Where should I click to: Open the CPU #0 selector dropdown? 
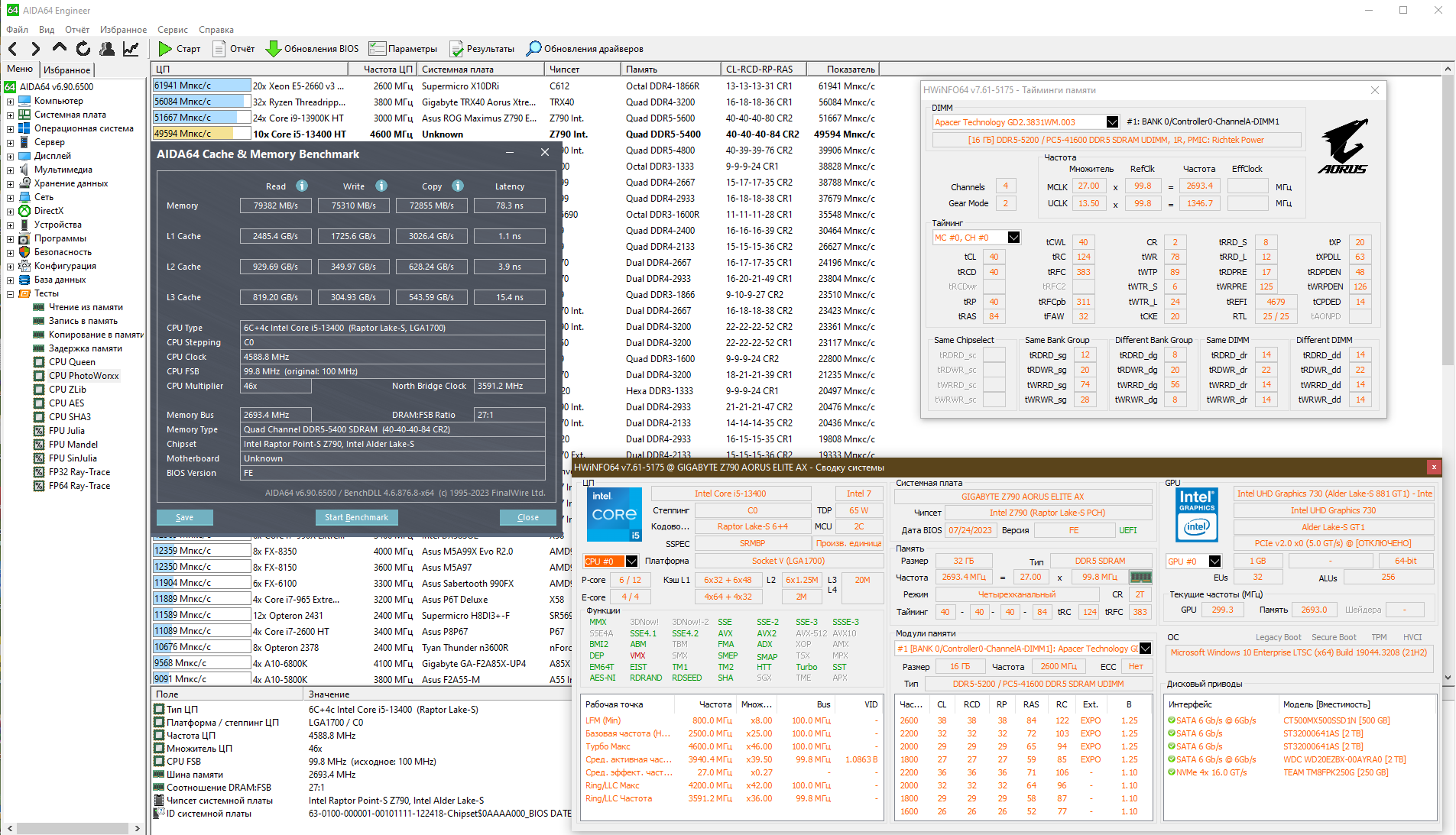631,562
